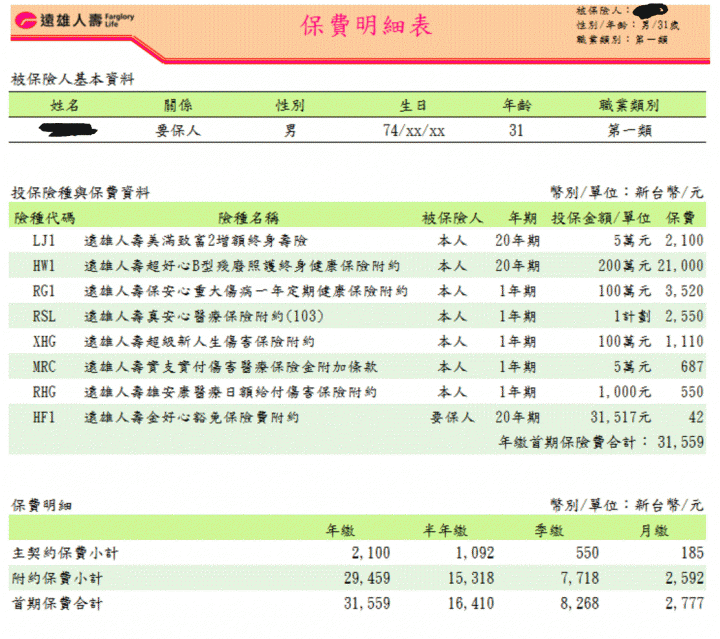Click the age value 31 in table
The height and width of the screenshot is (639, 720).
pyautogui.click(x=516, y=131)
